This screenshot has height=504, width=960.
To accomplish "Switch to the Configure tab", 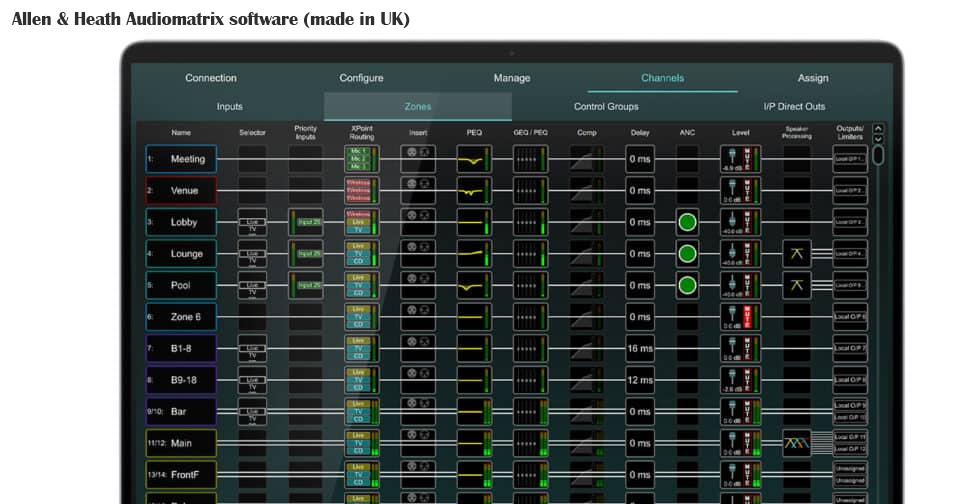I will click(x=361, y=78).
